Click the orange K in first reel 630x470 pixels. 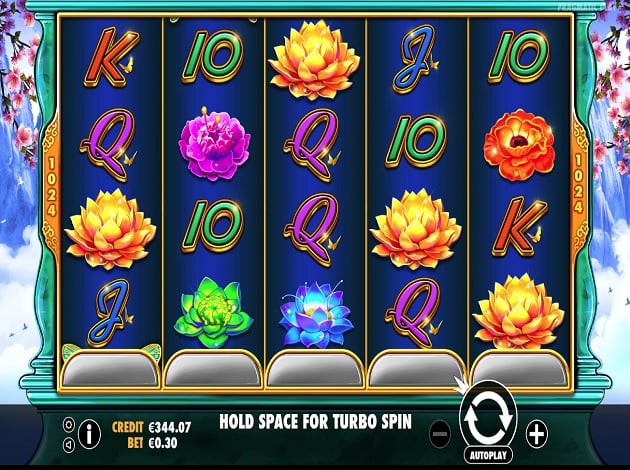[x=111, y=57]
